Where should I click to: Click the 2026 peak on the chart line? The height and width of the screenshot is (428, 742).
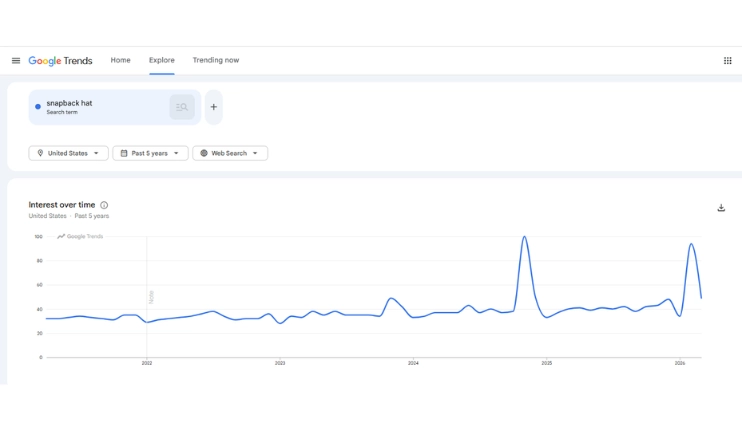tap(691, 244)
